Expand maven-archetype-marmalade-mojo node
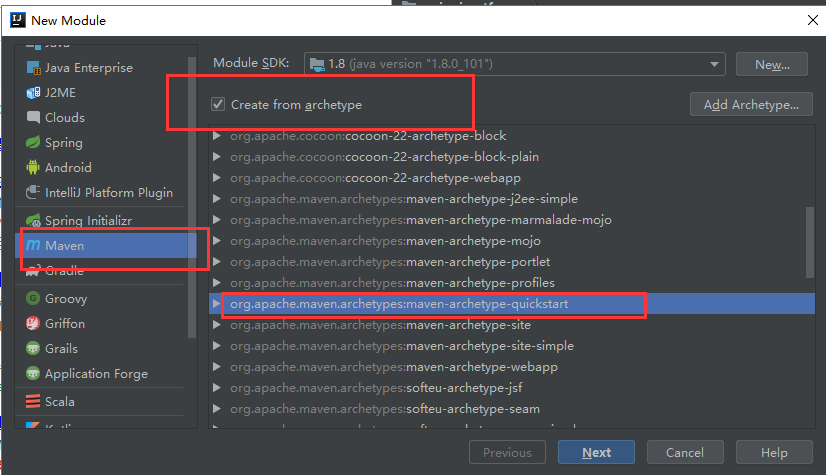Screen dimensions: 826x475 coord(217,220)
